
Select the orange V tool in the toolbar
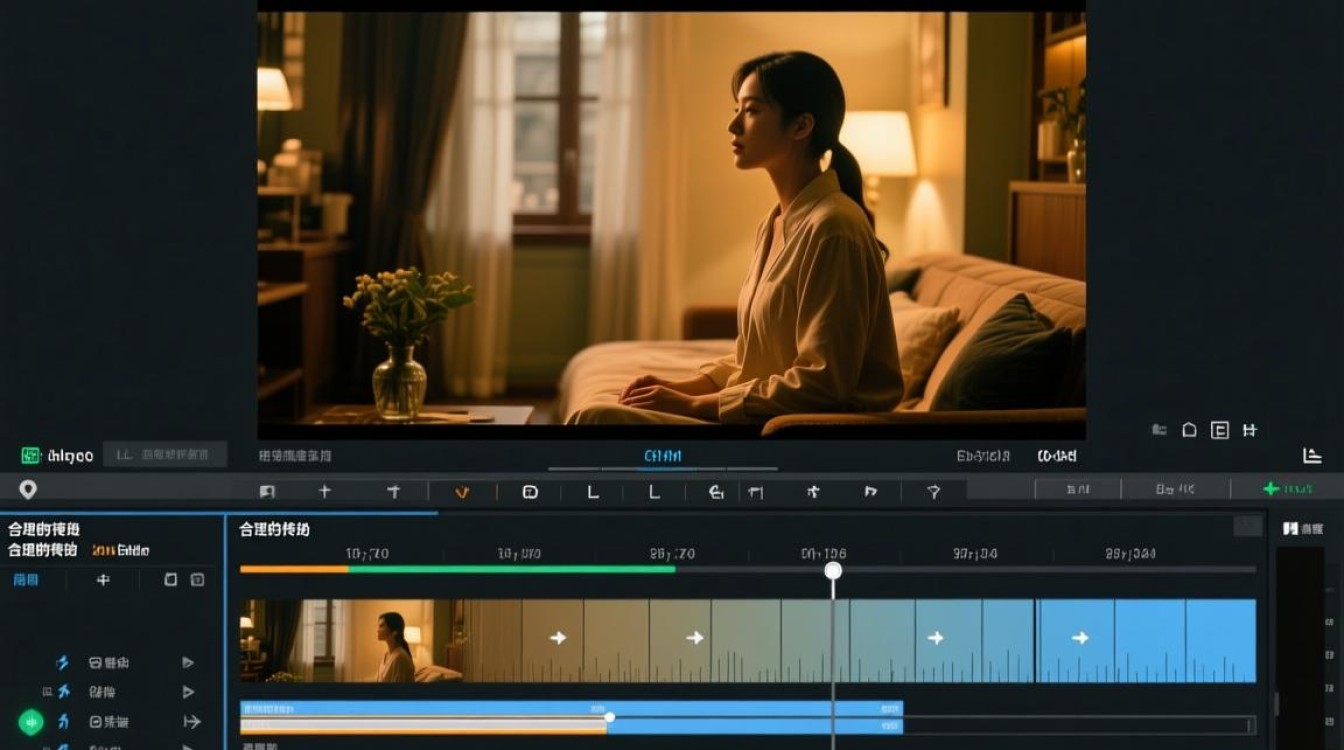[x=461, y=491]
